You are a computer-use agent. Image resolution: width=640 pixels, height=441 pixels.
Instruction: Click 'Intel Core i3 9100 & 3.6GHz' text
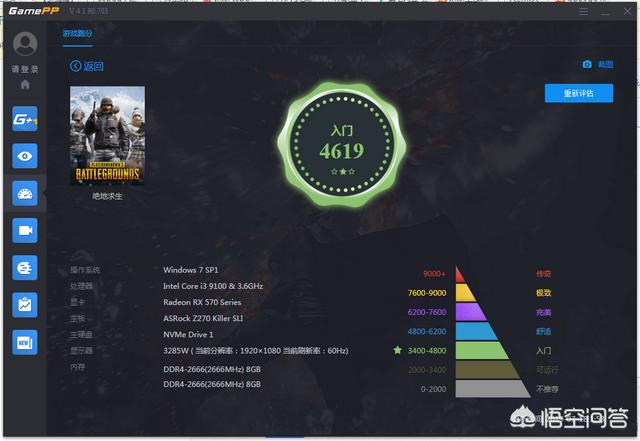tap(213, 286)
